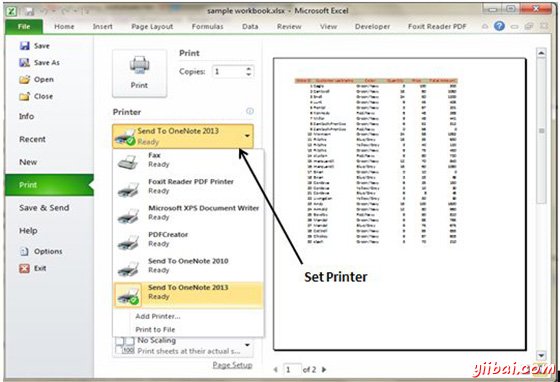Choose Add Printer... option
Screen dimensions: 560x382
click(158, 316)
